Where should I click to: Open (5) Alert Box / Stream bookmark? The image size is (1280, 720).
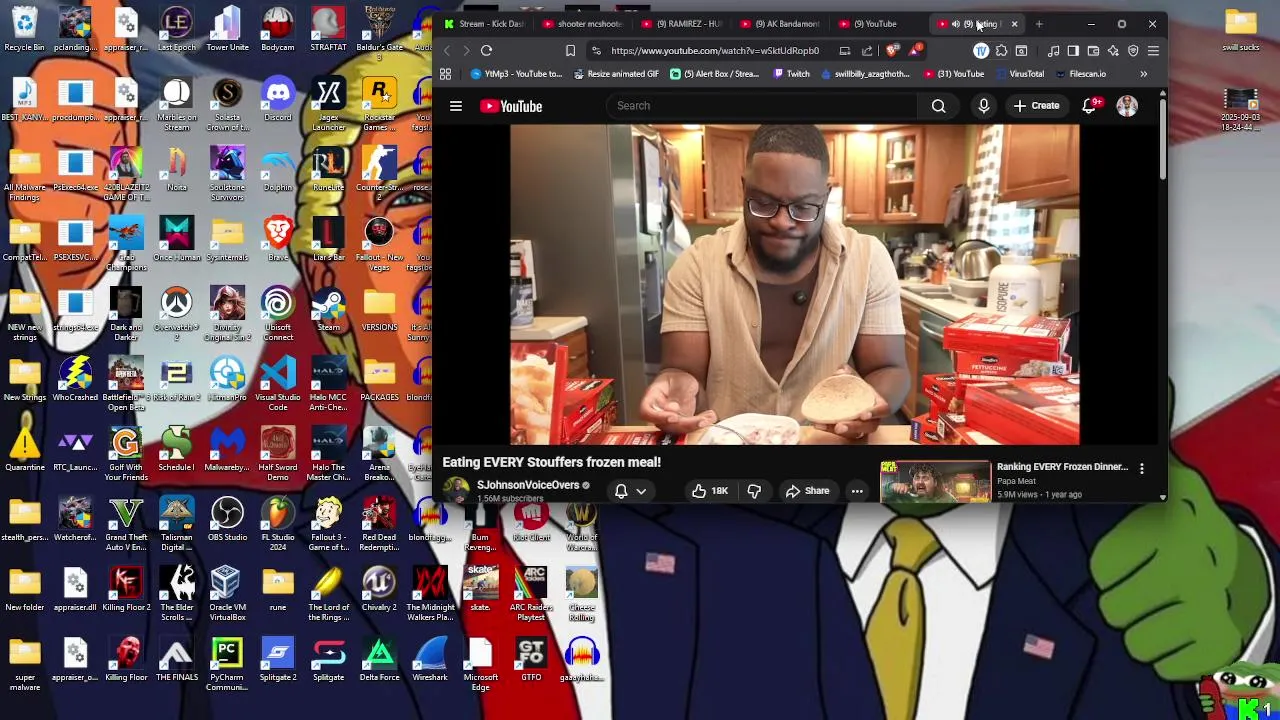[x=715, y=74]
